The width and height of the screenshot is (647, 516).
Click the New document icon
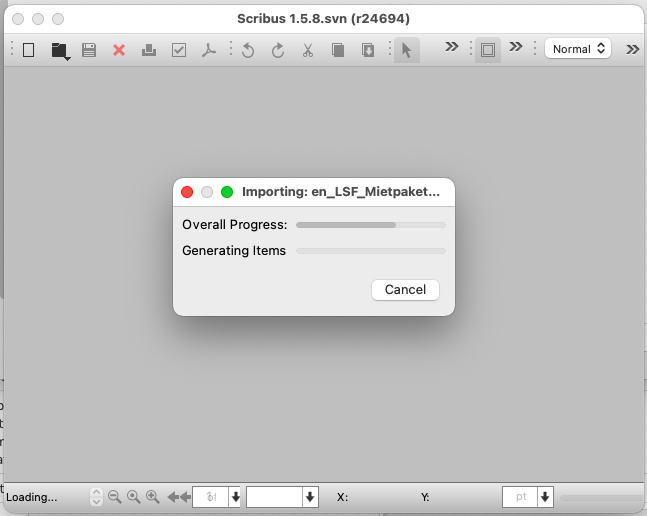[x=29, y=49]
